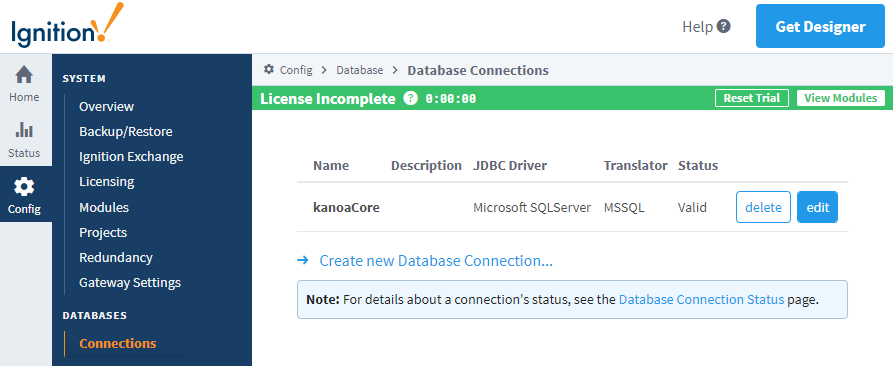The width and height of the screenshot is (893, 366).
Task: Go to Config in the breadcrumb
Action: point(296,70)
